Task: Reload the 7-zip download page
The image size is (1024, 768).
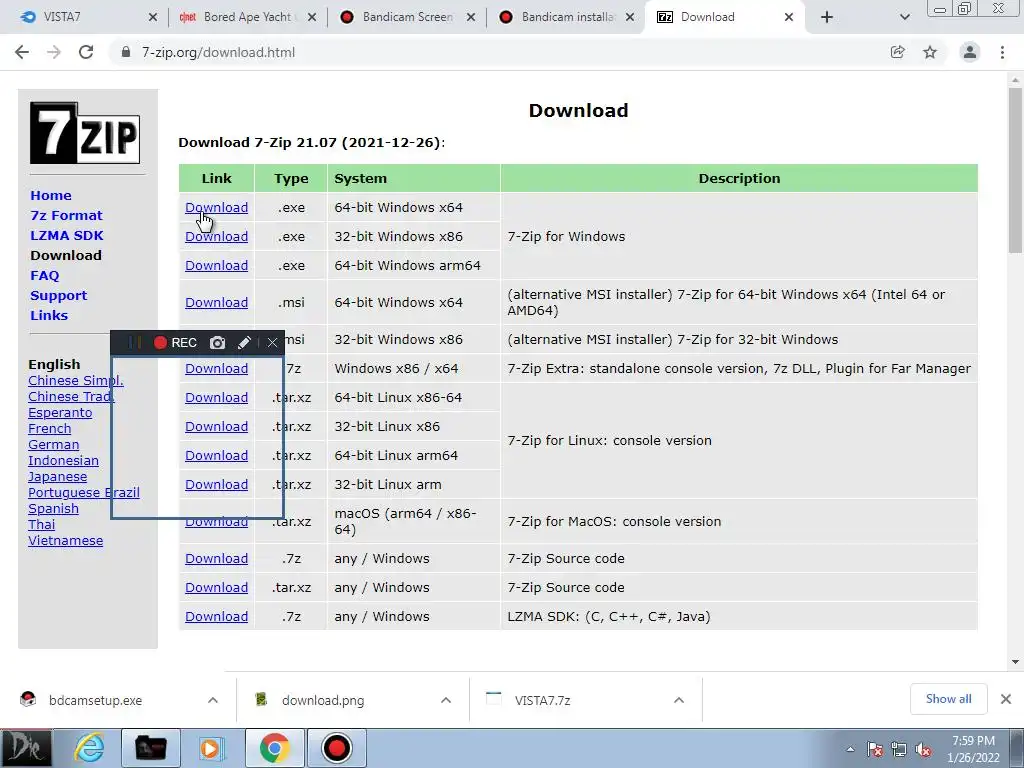Action: pos(86,52)
